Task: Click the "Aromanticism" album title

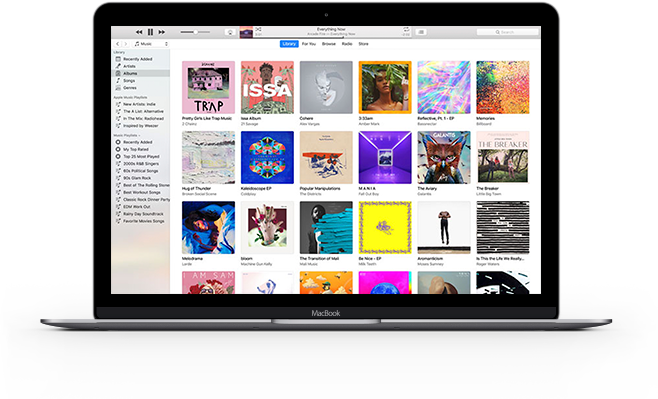Action: point(430,259)
